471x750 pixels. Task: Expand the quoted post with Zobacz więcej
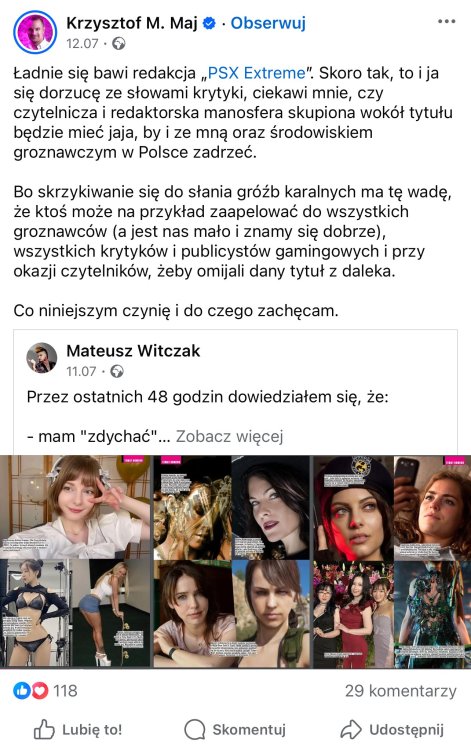(x=230, y=436)
